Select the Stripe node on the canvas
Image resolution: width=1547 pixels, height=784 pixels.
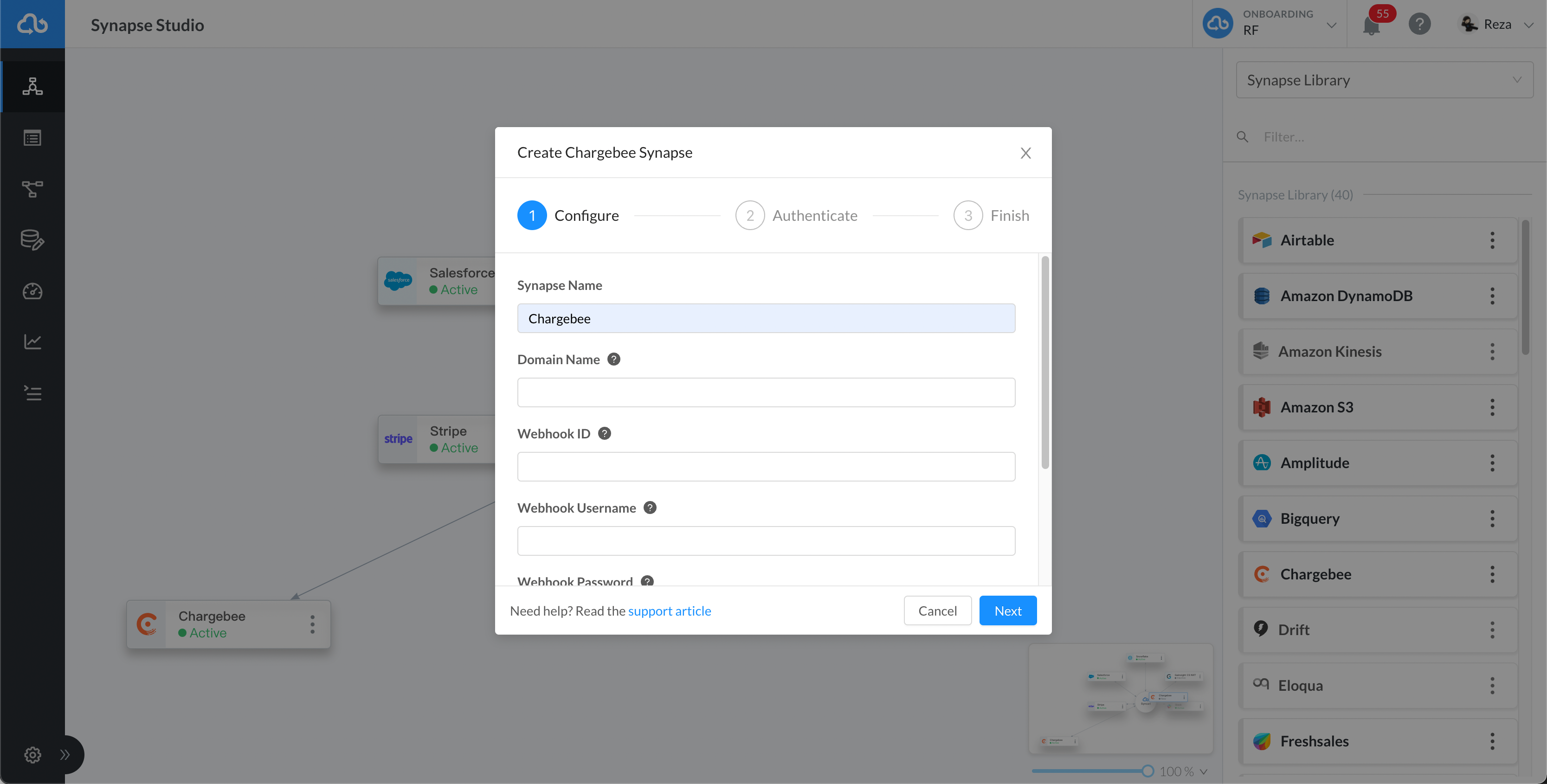[x=437, y=439]
